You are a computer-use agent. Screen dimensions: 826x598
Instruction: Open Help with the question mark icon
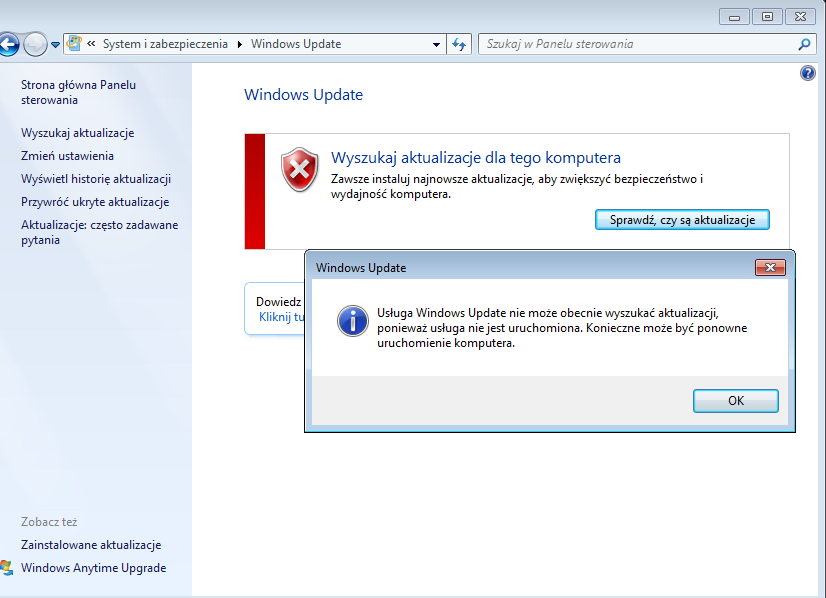point(808,73)
